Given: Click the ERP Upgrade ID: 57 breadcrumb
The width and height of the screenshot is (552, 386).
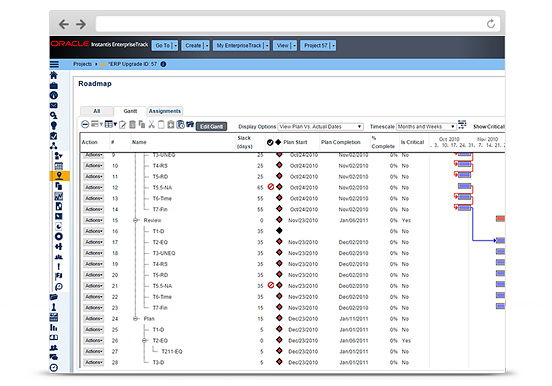Looking at the screenshot, I should tap(132, 64).
